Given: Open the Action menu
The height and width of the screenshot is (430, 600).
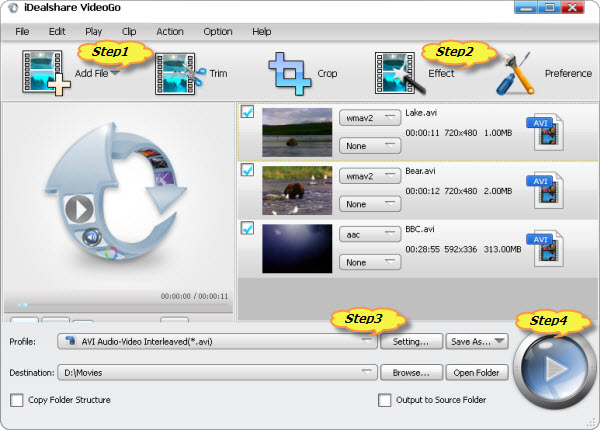Looking at the screenshot, I should pos(170,31).
